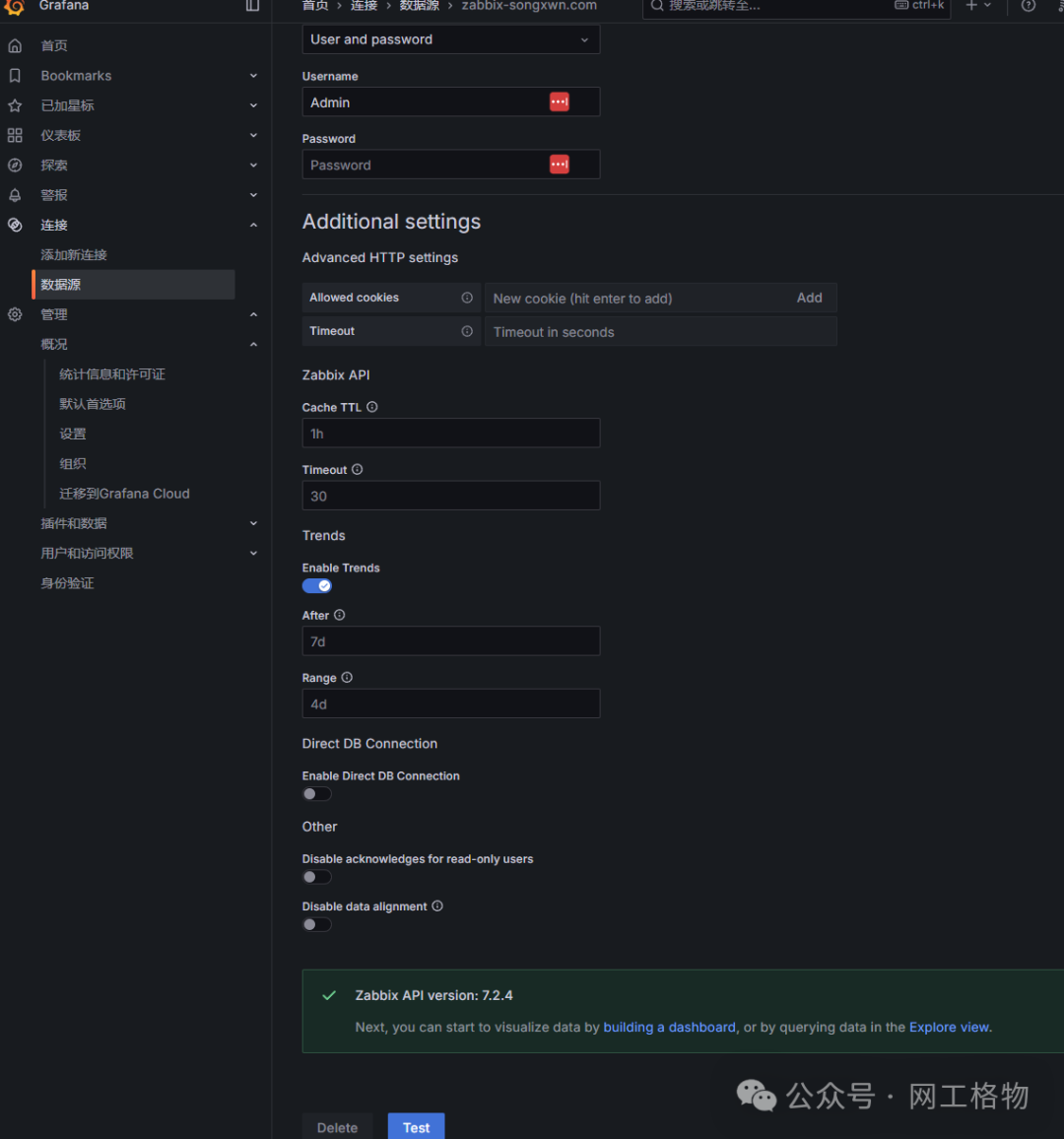The height and width of the screenshot is (1139, 1064).
Task: Toggle the Enable Trends switch off
Action: pyautogui.click(x=317, y=585)
